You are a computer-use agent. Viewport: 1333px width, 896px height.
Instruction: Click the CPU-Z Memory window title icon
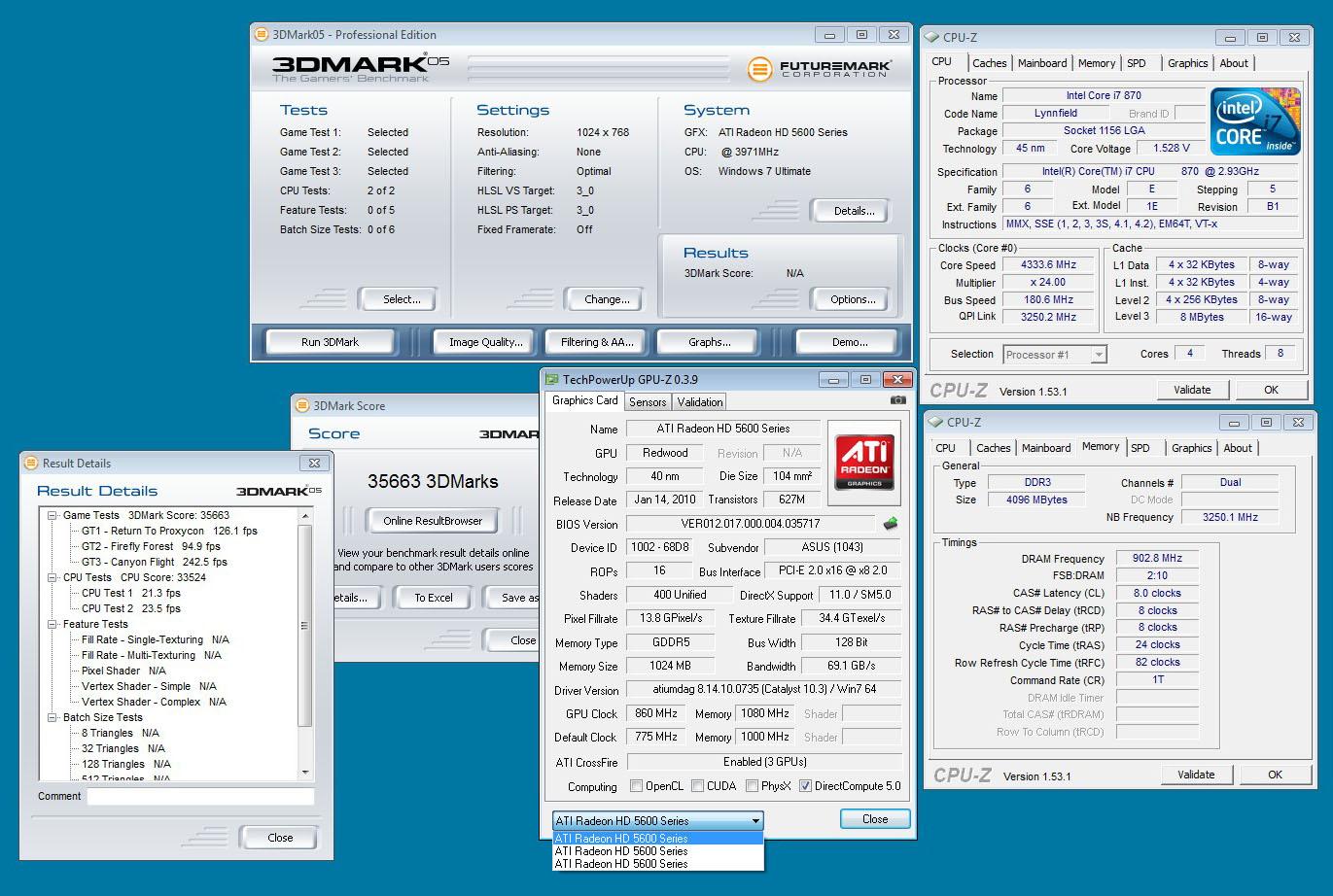coord(935,422)
